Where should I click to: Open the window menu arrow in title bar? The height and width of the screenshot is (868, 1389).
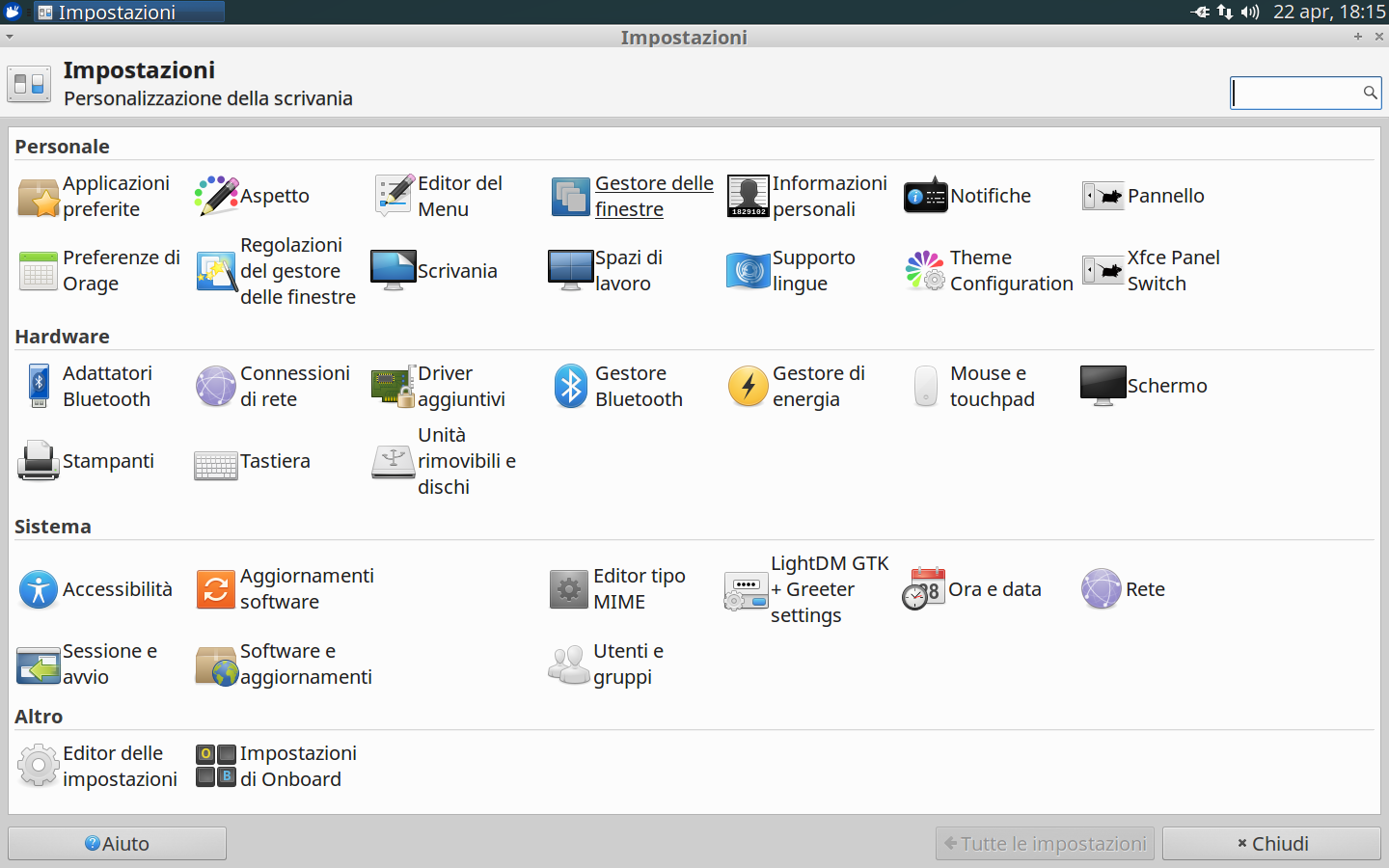pyautogui.click(x=10, y=37)
